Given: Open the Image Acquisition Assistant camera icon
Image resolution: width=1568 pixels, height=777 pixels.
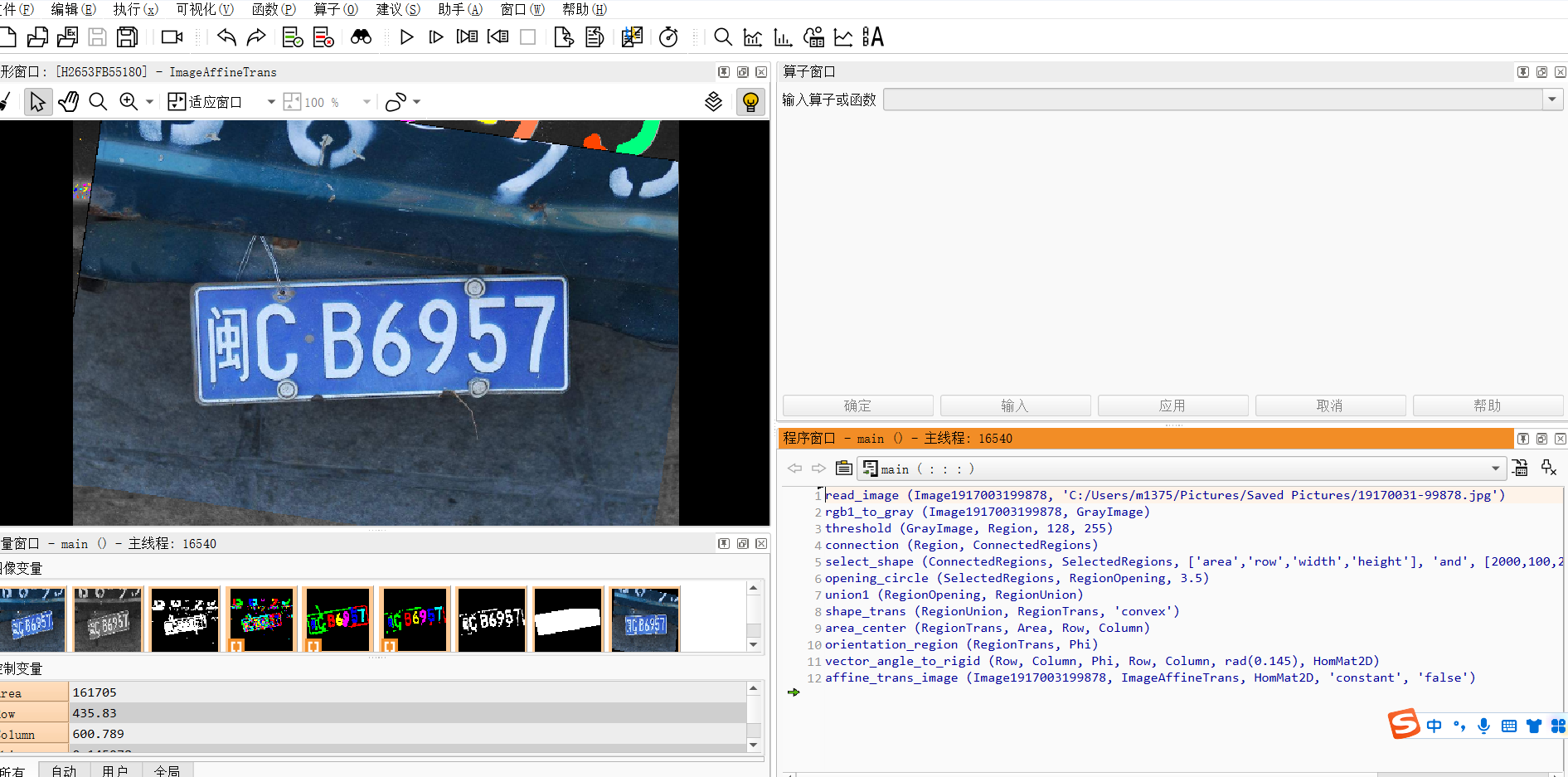Looking at the screenshot, I should 172,37.
